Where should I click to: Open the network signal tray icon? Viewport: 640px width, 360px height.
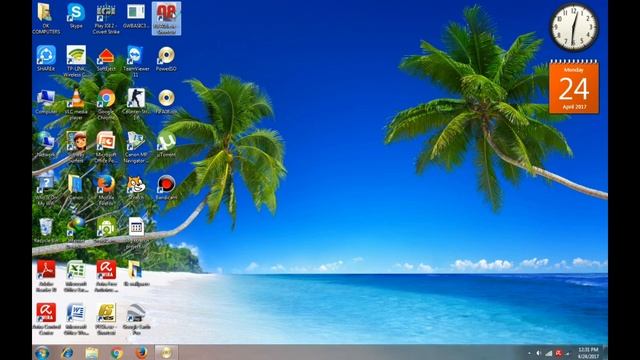549,353
